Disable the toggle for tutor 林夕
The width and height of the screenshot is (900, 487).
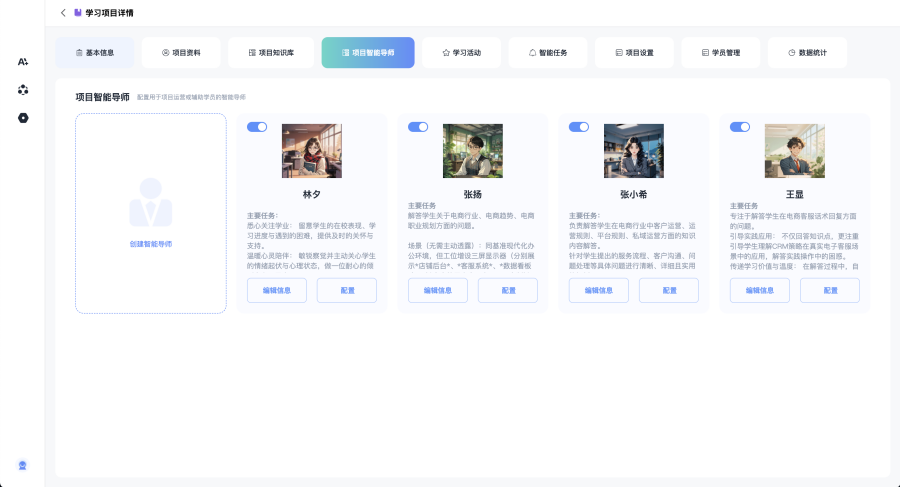[257, 127]
